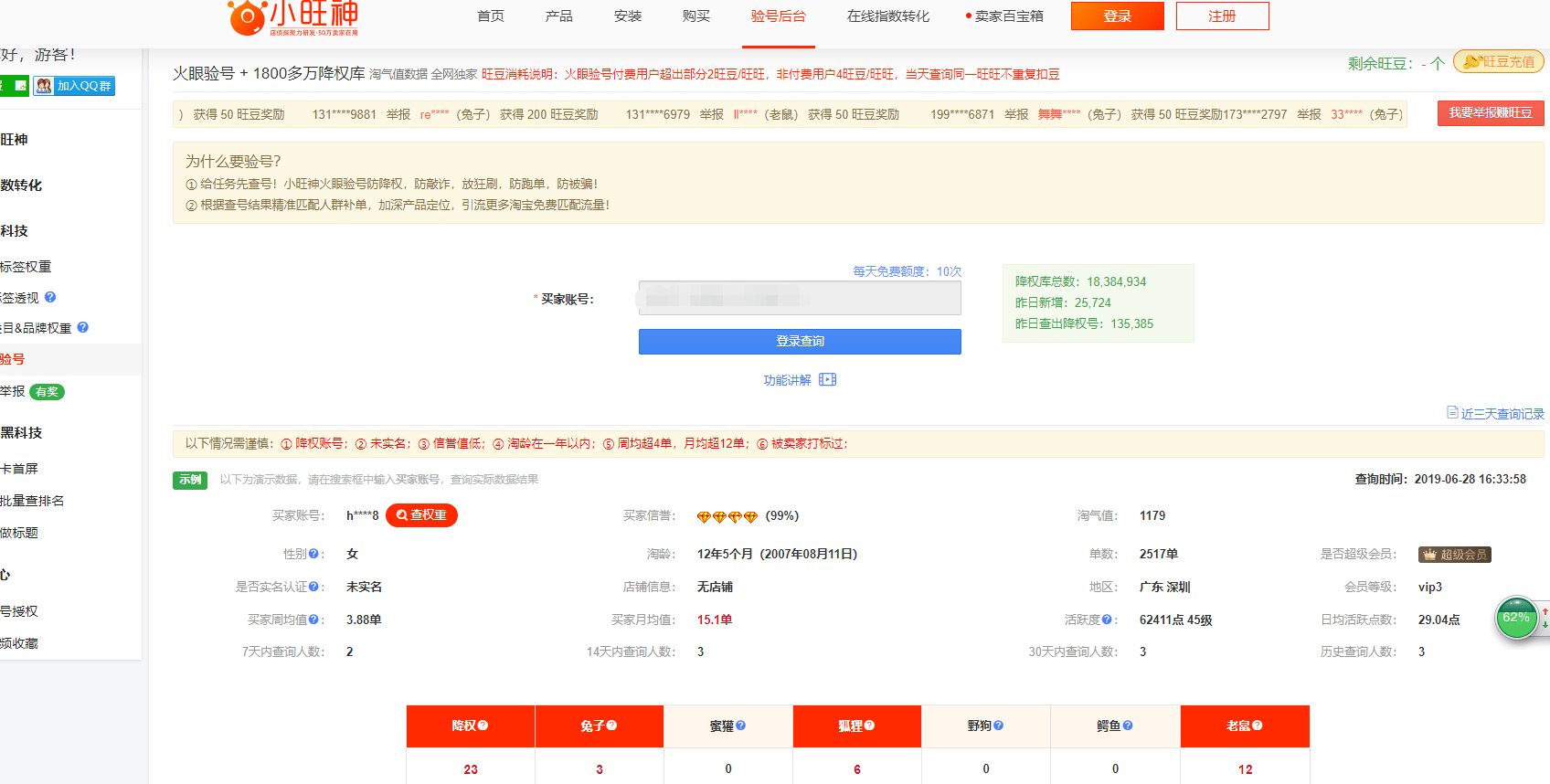
Task: Click the 62411点 45级 activity value
Action: (1175, 620)
